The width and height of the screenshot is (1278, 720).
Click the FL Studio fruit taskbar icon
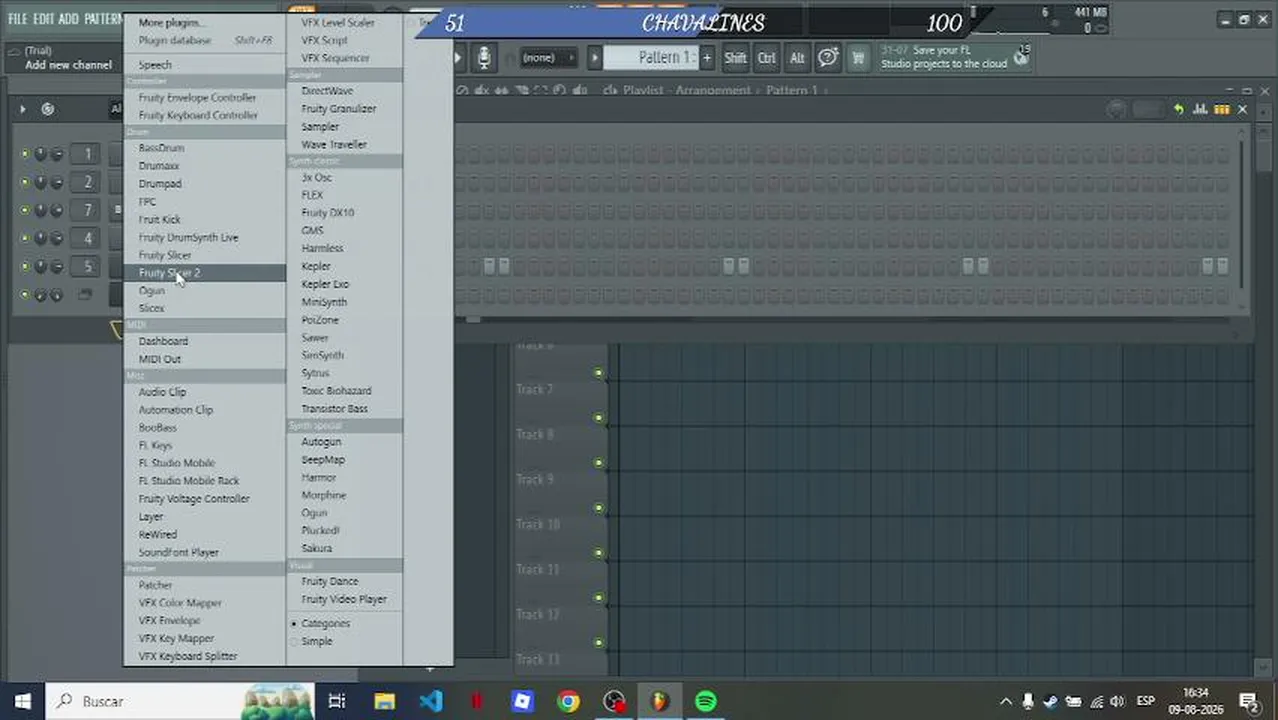[660, 701]
